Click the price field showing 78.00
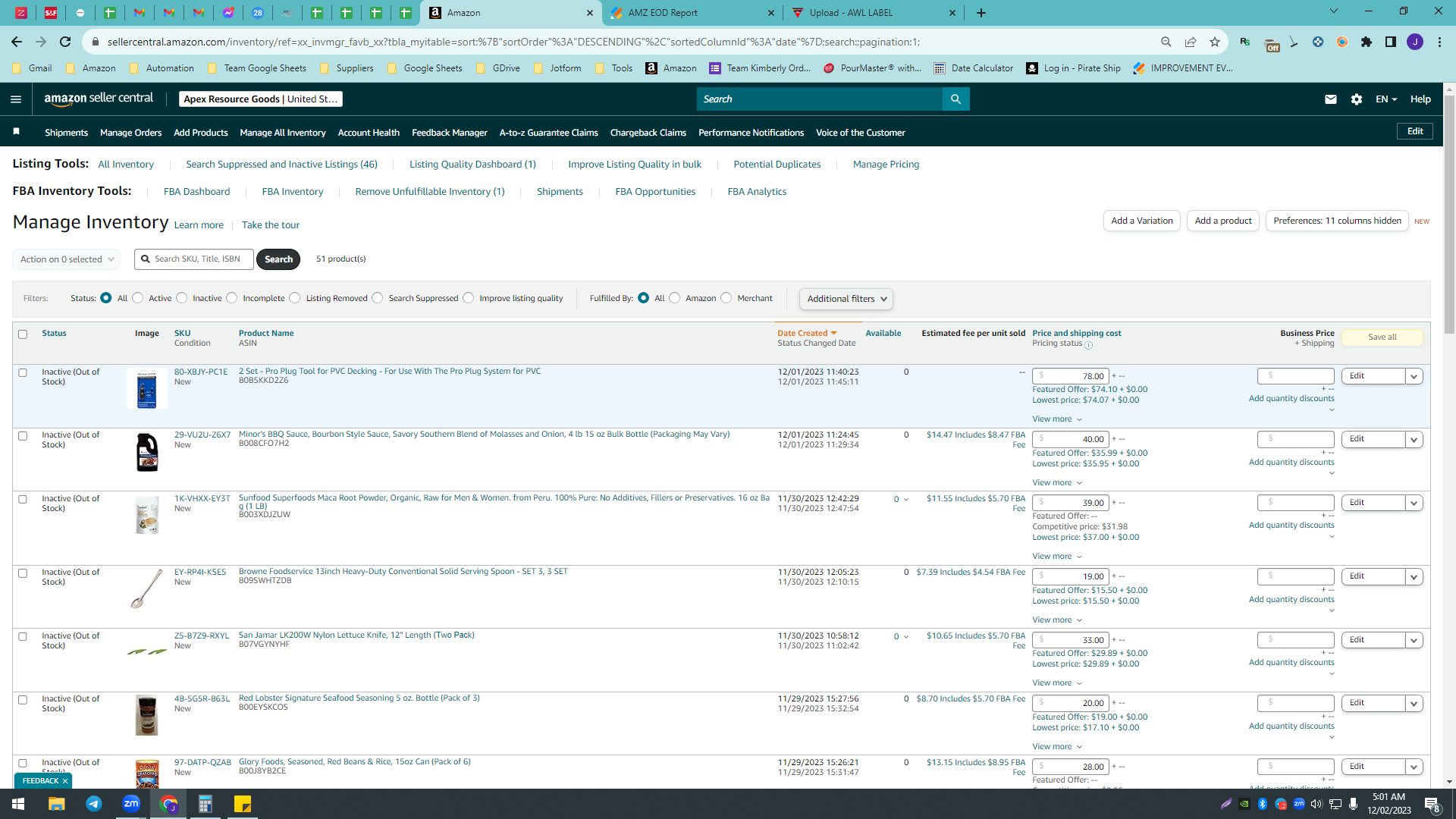 [1071, 376]
